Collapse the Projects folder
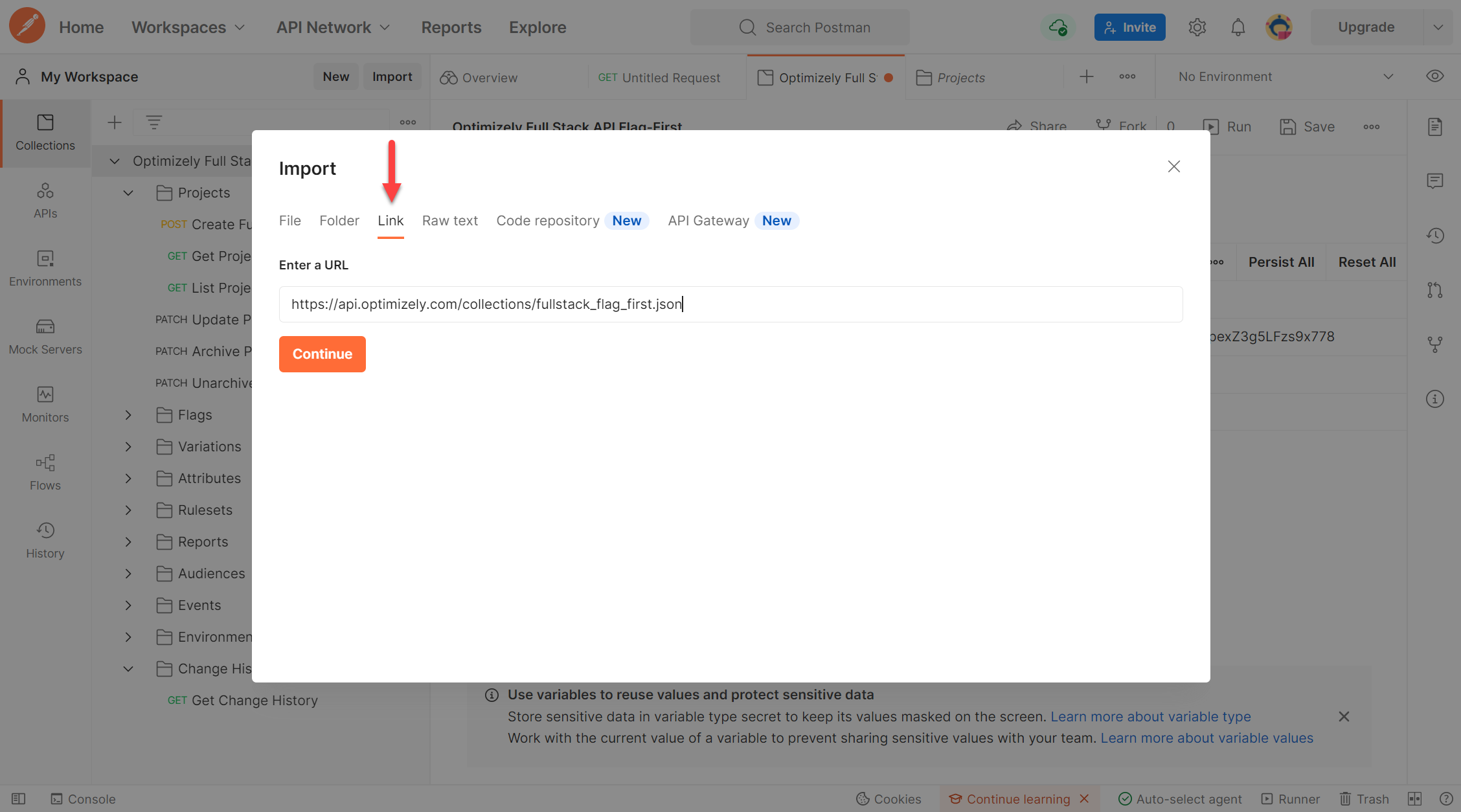1461x812 pixels. pyautogui.click(x=128, y=192)
